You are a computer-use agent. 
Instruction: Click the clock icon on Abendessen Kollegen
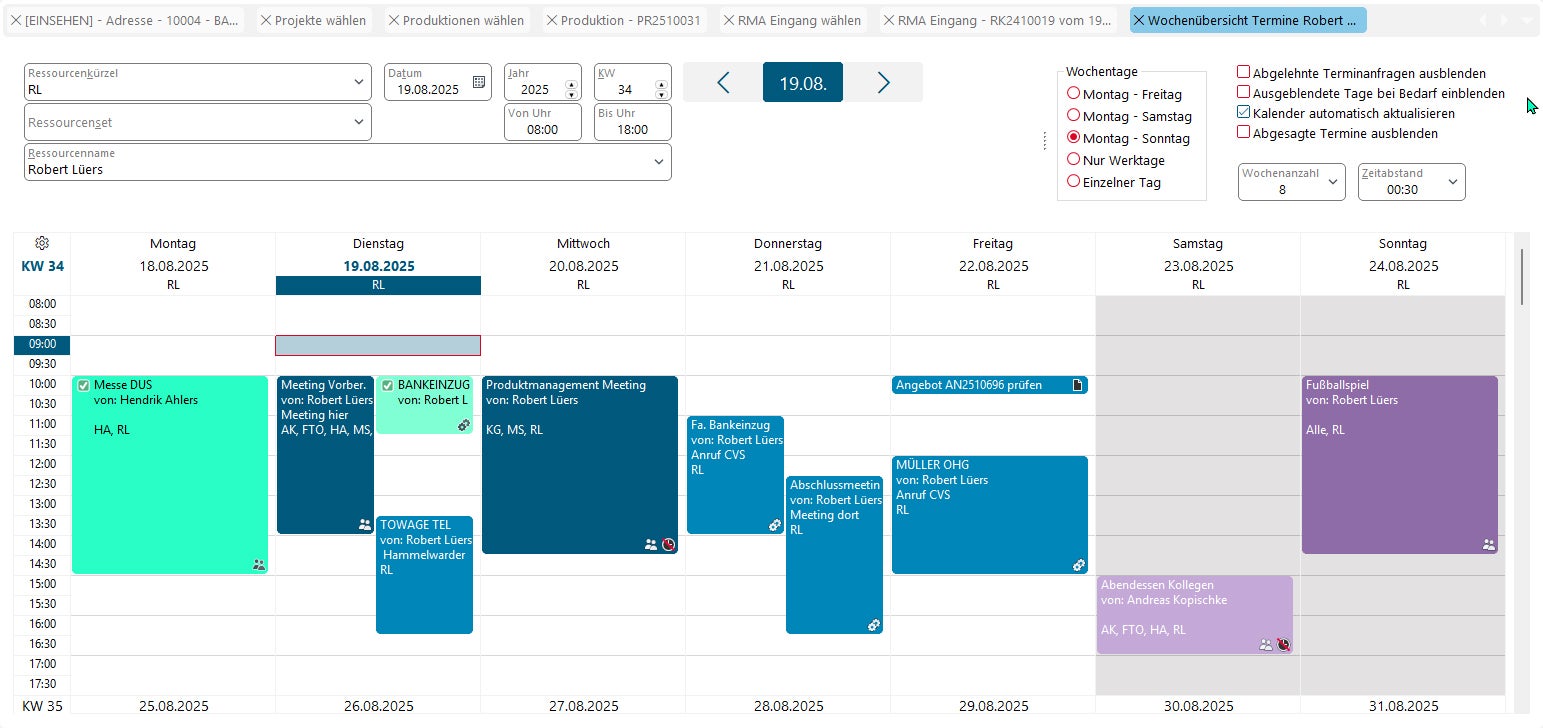pos(1283,645)
